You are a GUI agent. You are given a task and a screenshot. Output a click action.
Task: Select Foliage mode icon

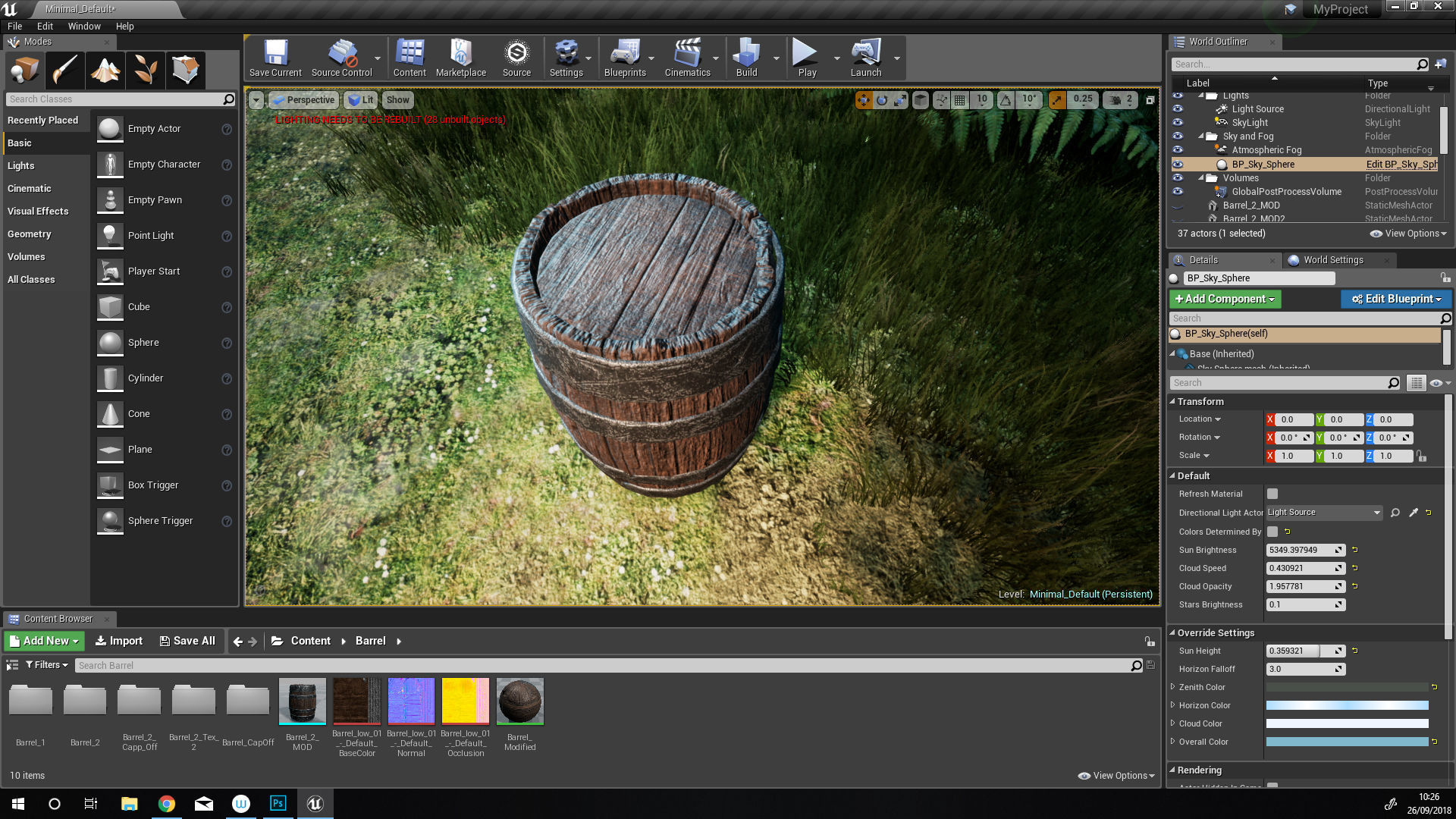146,70
